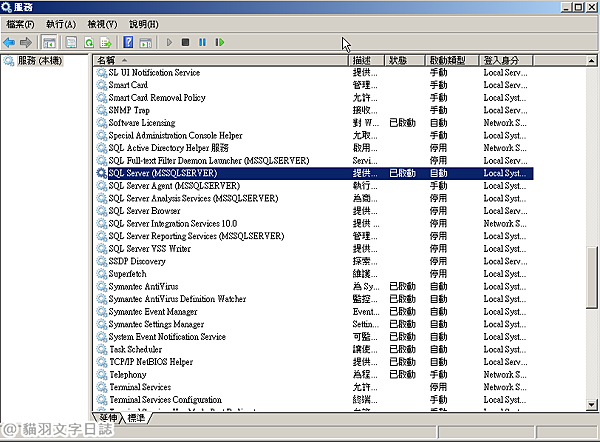
Task: Sort by the 啟動類型 column header
Action: (450, 60)
